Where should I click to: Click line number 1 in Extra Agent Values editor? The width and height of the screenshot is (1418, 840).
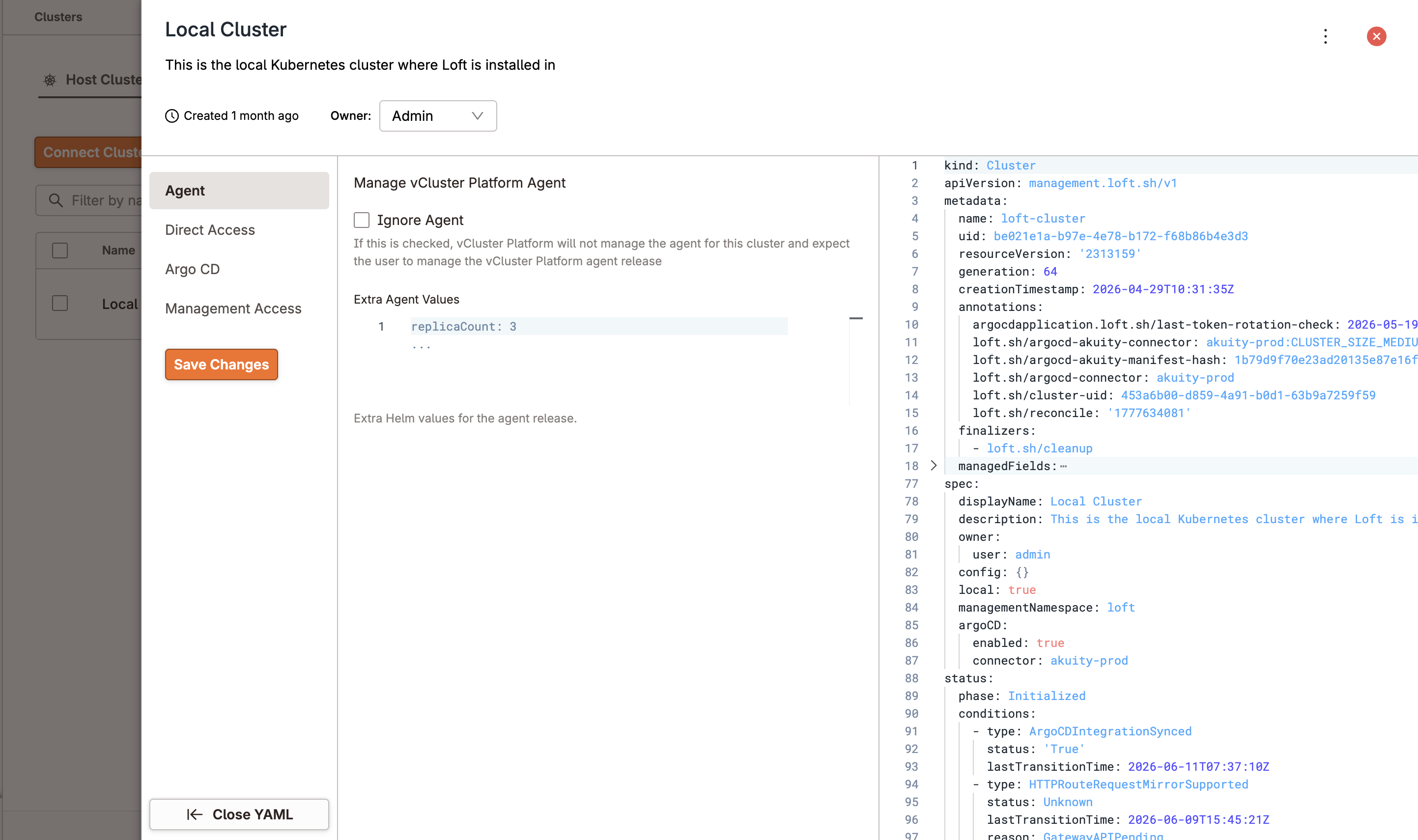point(382,327)
